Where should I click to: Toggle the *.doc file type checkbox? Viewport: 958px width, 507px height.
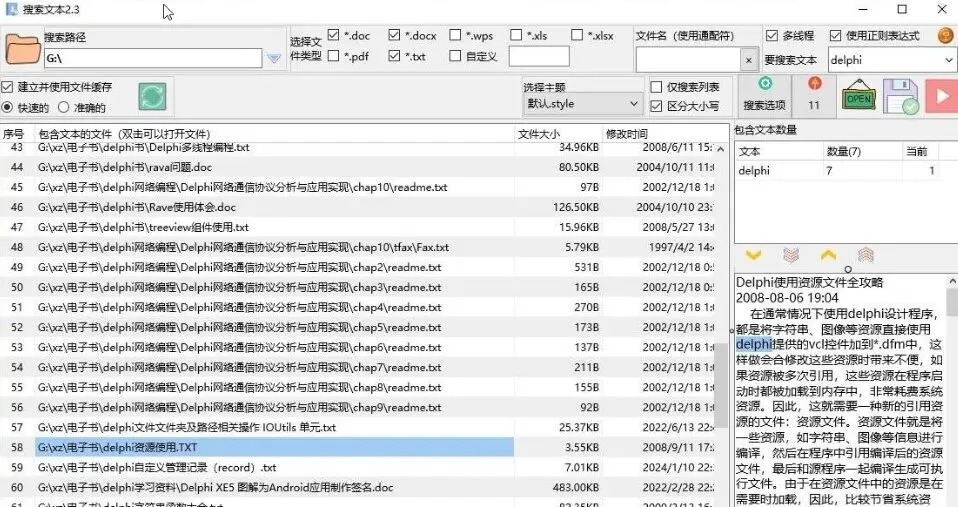pyautogui.click(x=333, y=35)
